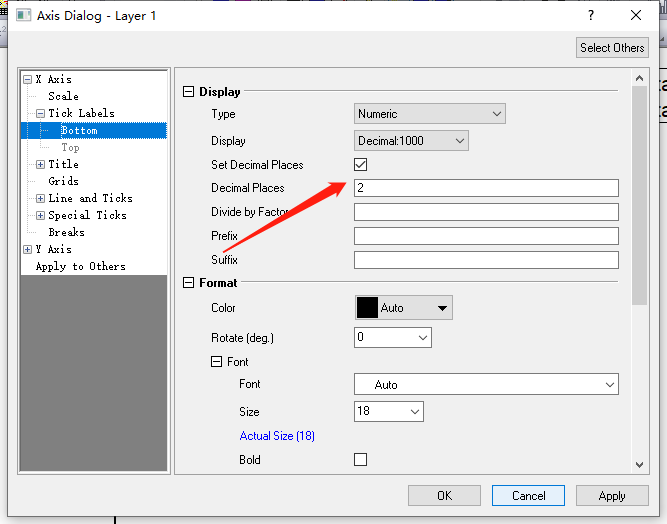
Task: Select Apply to Others tree item
Action: point(80,266)
